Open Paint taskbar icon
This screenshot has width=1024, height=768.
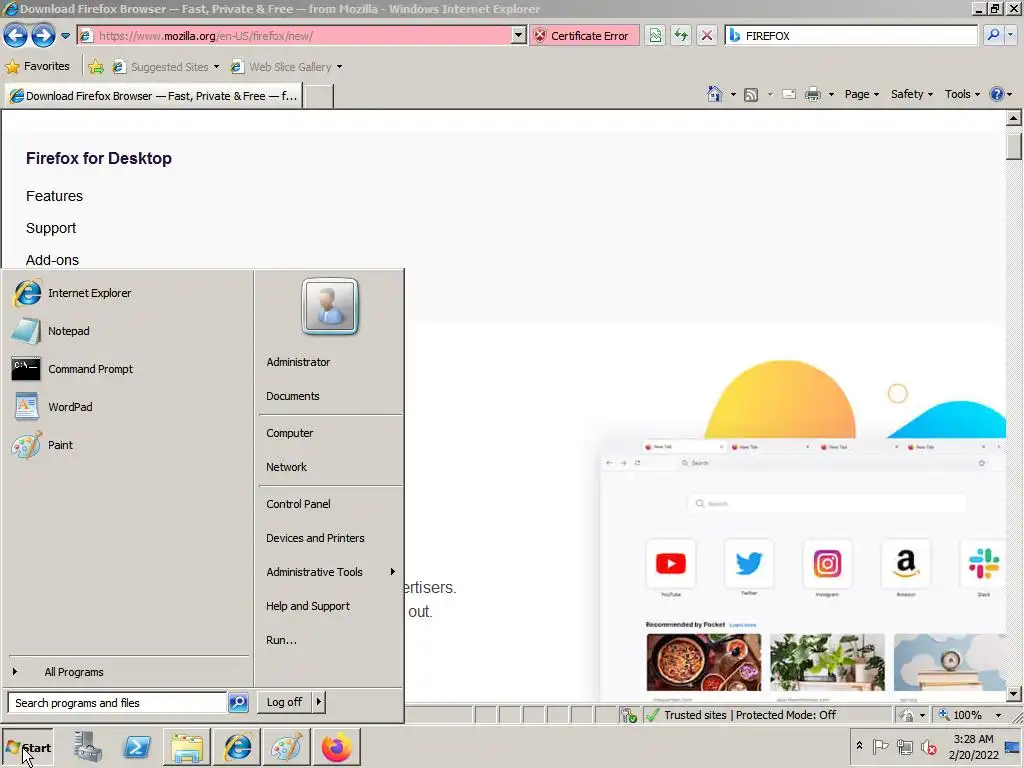287,747
